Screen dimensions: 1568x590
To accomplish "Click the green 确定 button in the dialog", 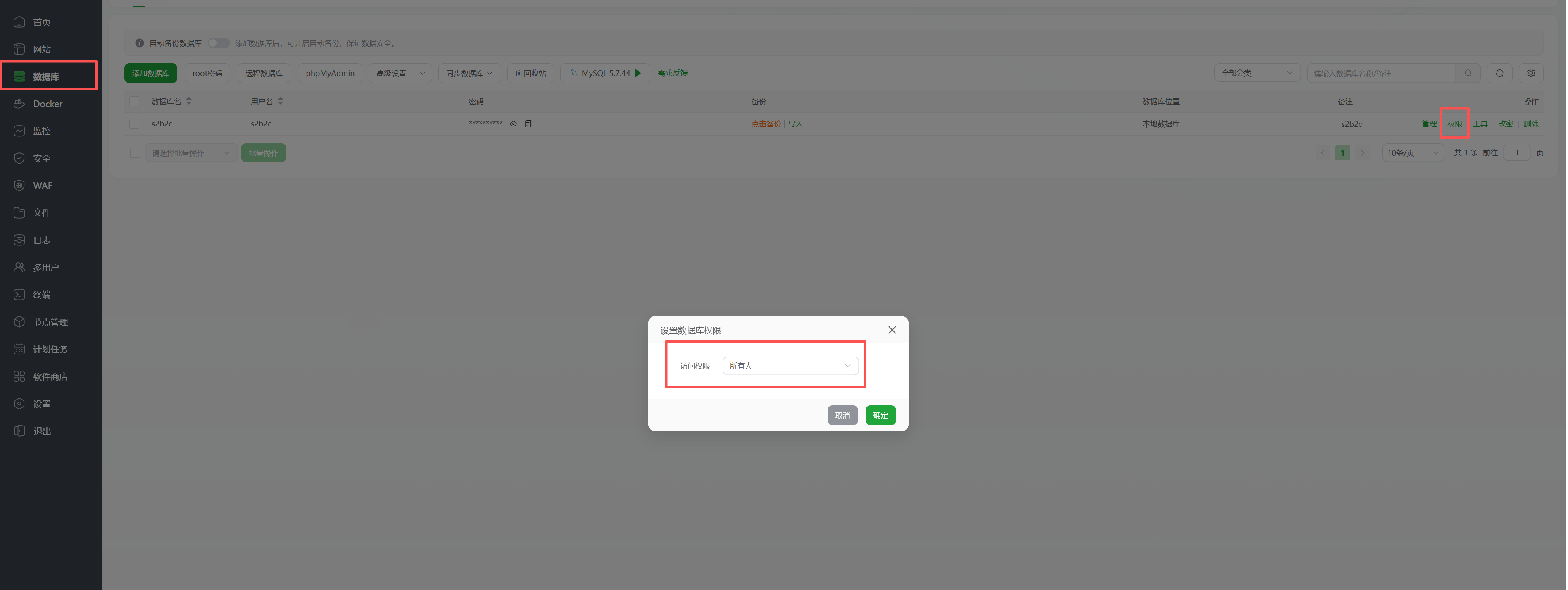I will [880, 415].
